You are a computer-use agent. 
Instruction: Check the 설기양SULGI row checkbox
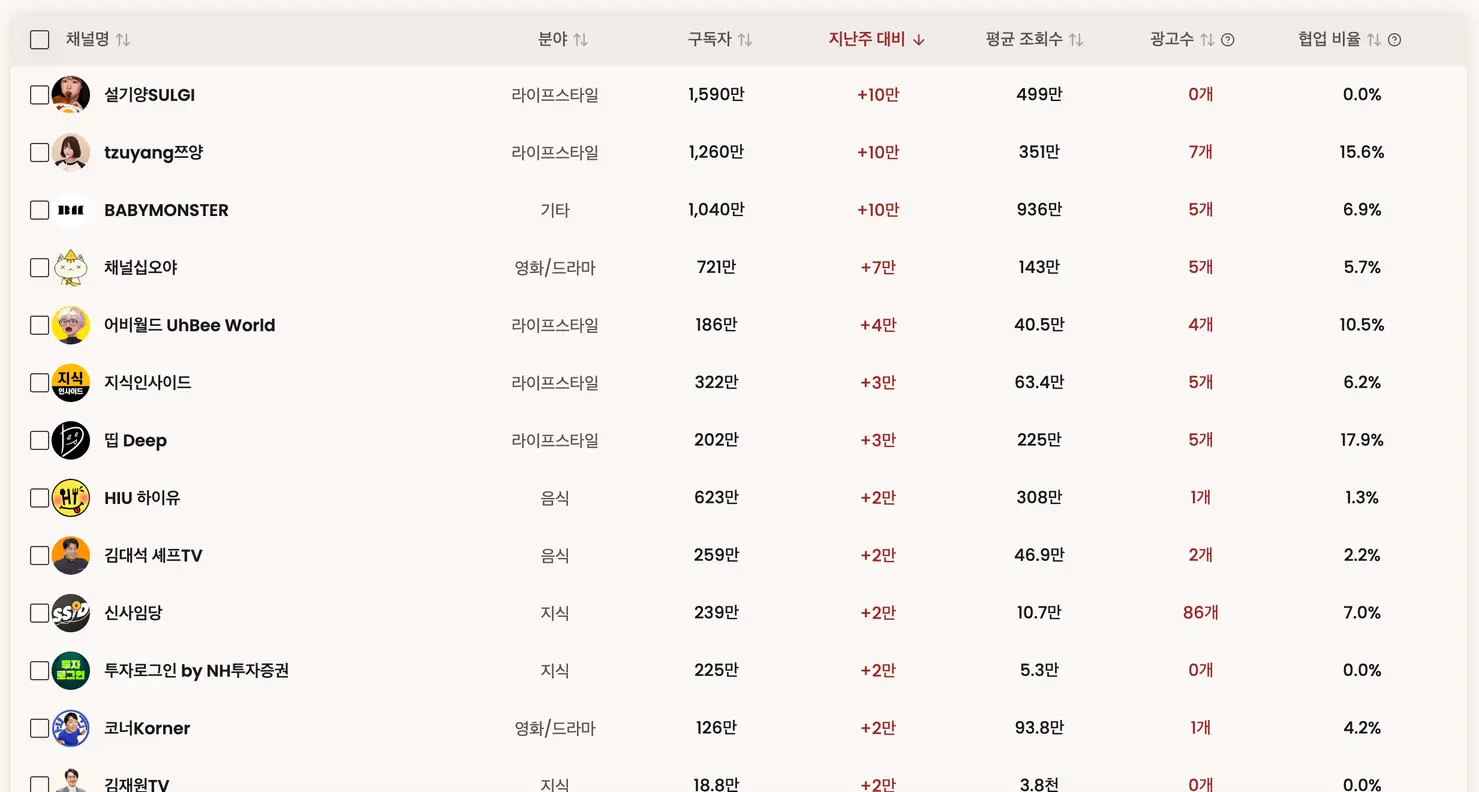39,94
